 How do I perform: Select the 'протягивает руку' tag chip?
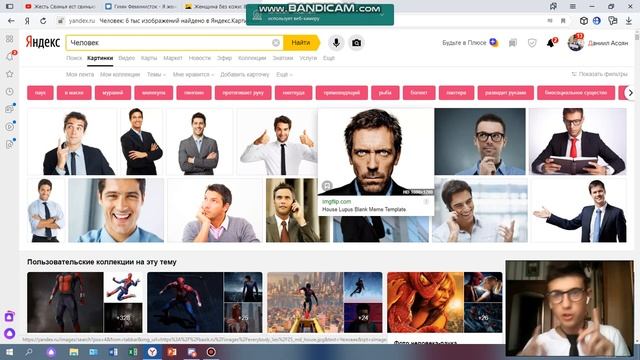tap(243, 93)
